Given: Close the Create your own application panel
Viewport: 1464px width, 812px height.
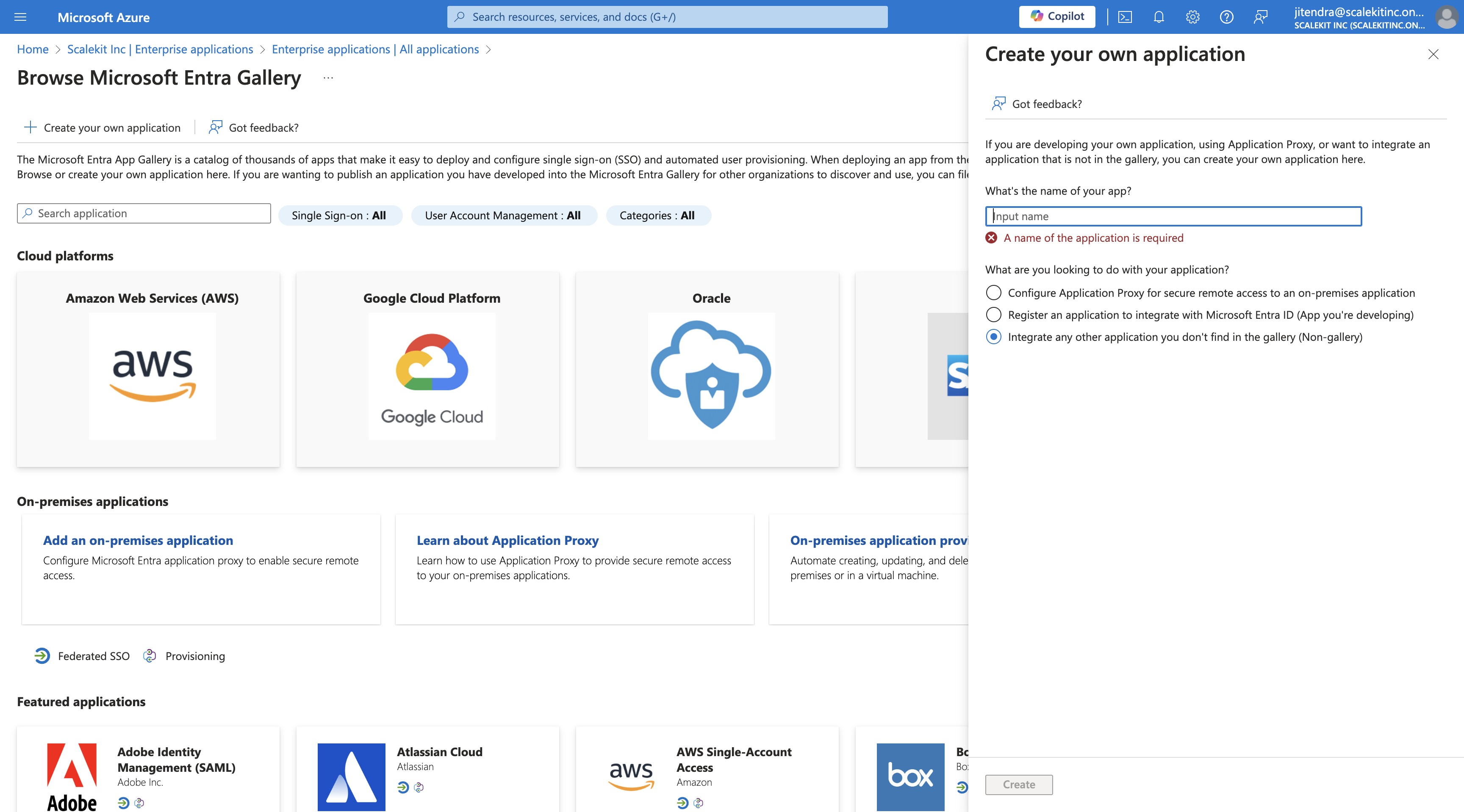Looking at the screenshot, I should (1433, 54).
